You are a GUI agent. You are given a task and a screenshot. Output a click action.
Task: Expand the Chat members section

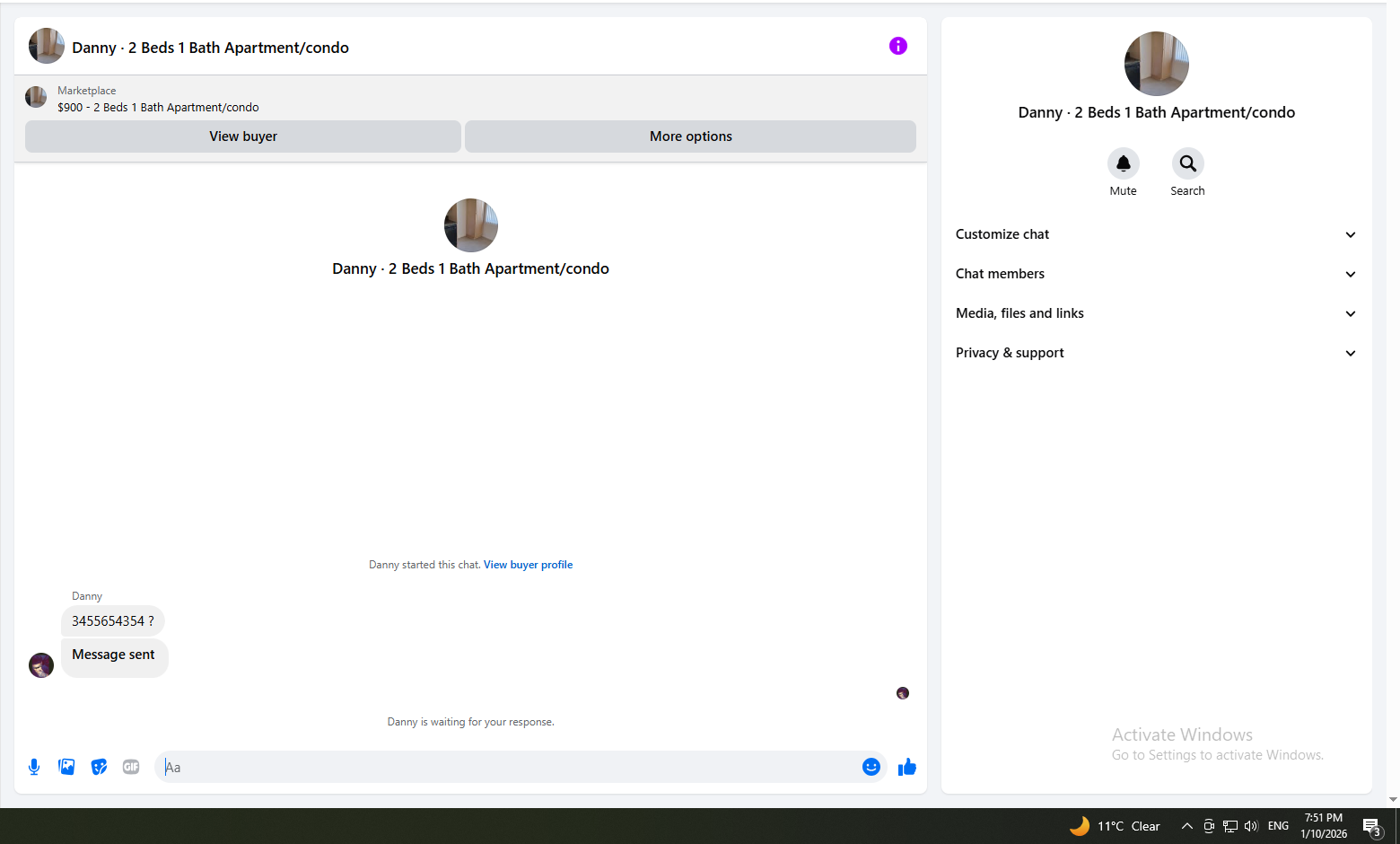tap(1156, 274)
